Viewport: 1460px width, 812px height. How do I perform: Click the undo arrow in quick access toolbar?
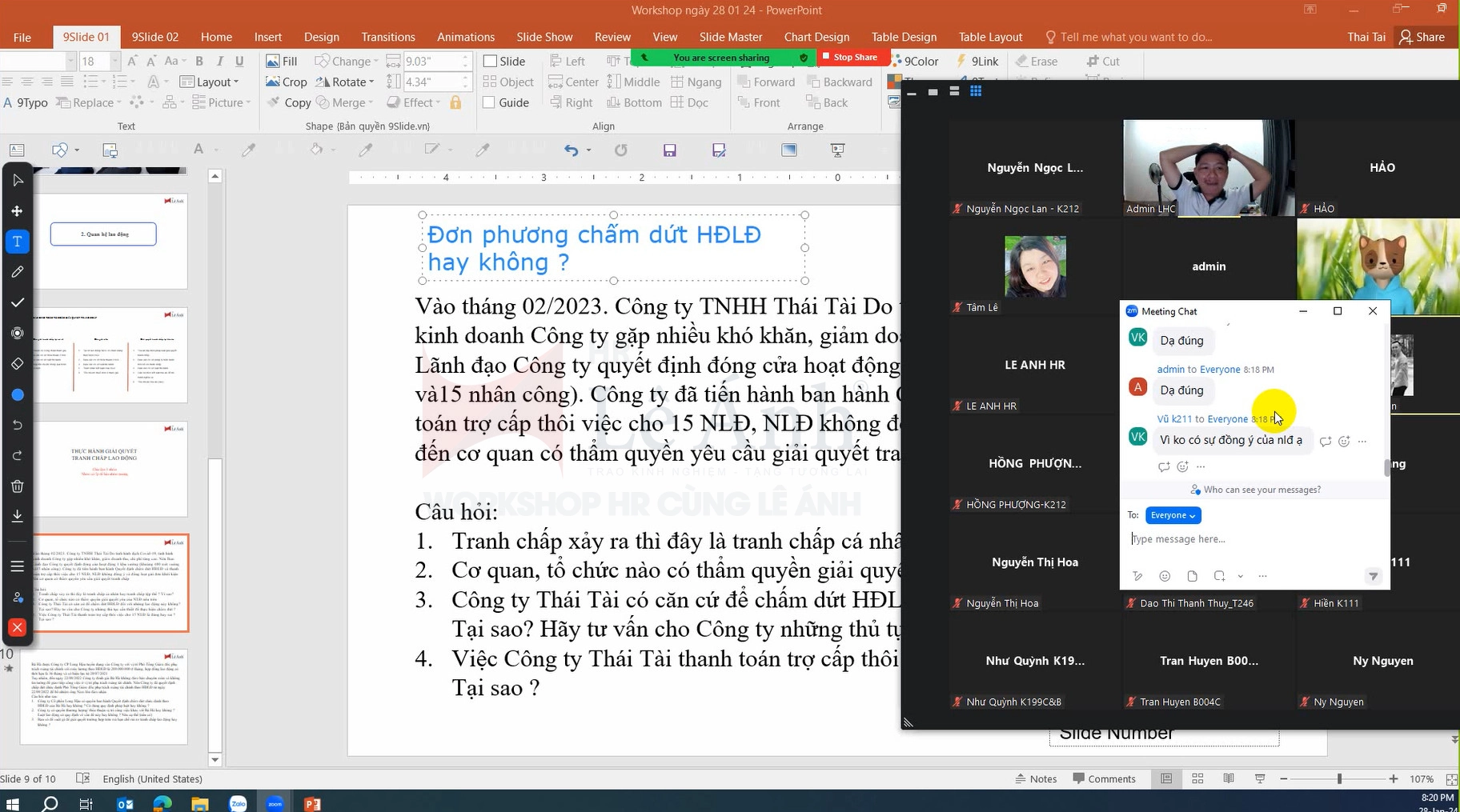571,150
